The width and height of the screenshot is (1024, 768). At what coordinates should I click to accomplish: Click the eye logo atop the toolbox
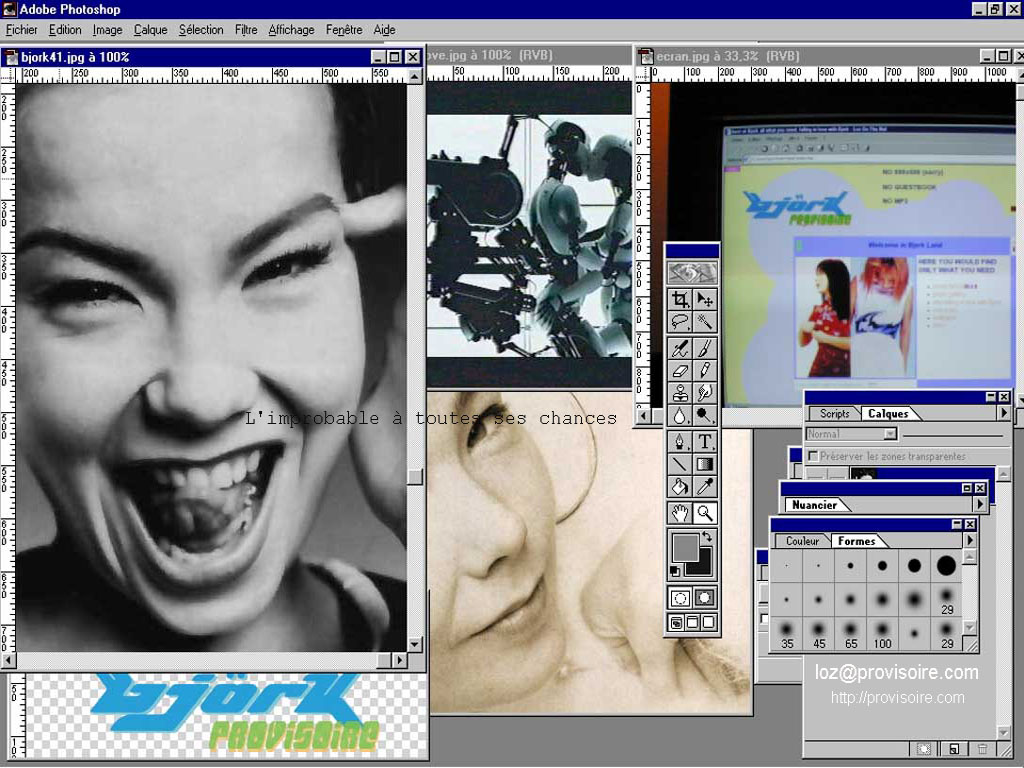(x=692, y=272)
